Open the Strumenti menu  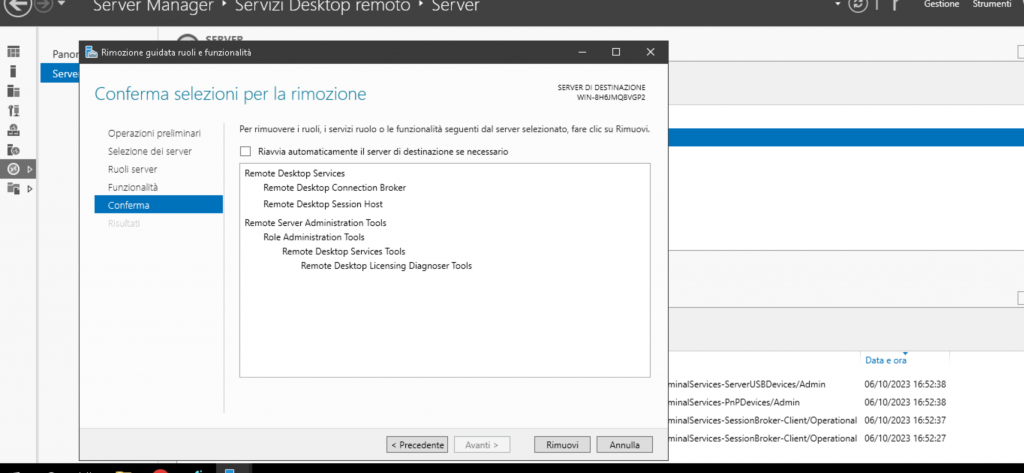[992, 5]
